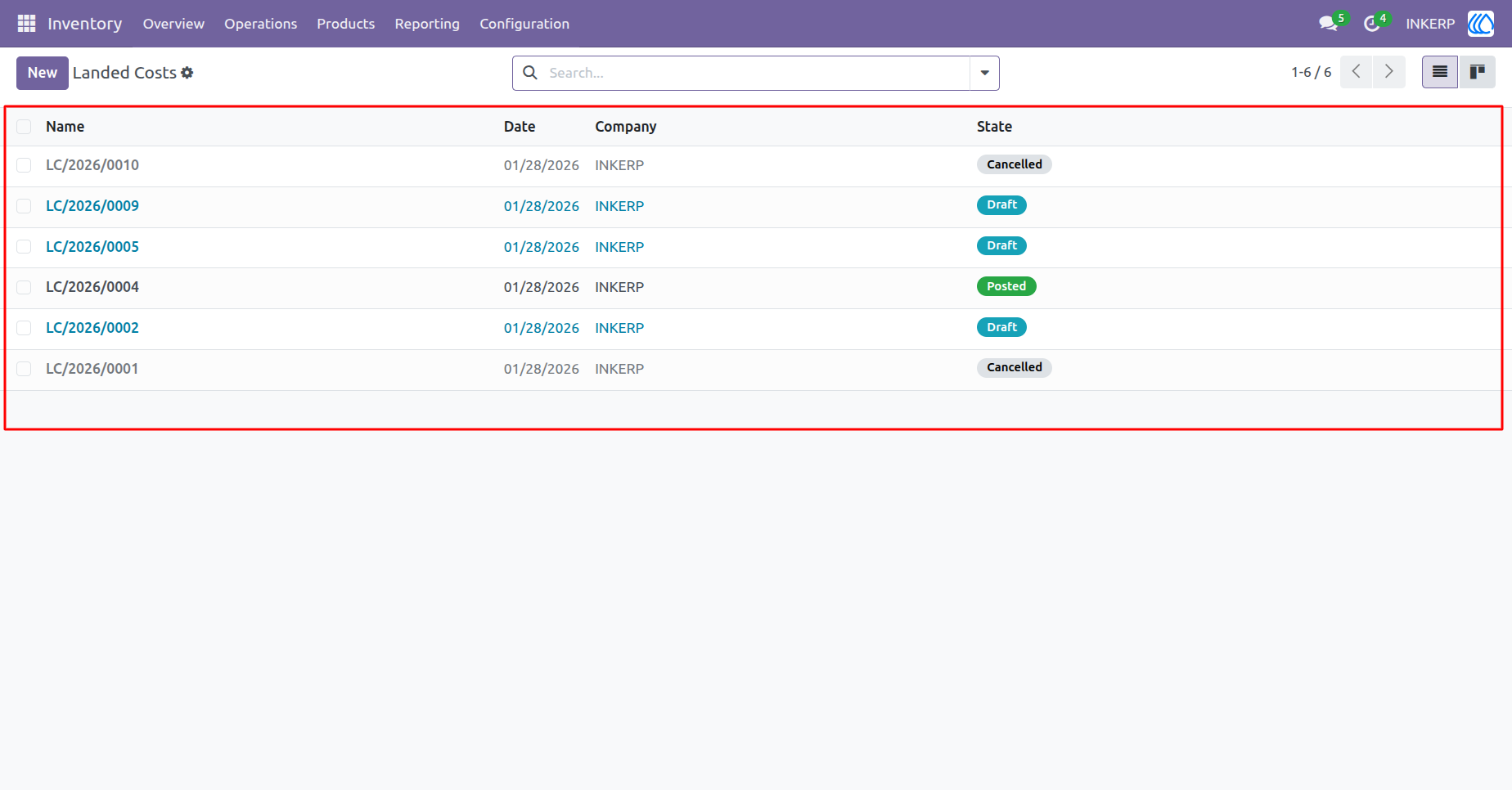The height and width of the screenshot is (790, 1512).
Task: Tick the checkbox for LC/2026/0009
Action: click(24, 206)
